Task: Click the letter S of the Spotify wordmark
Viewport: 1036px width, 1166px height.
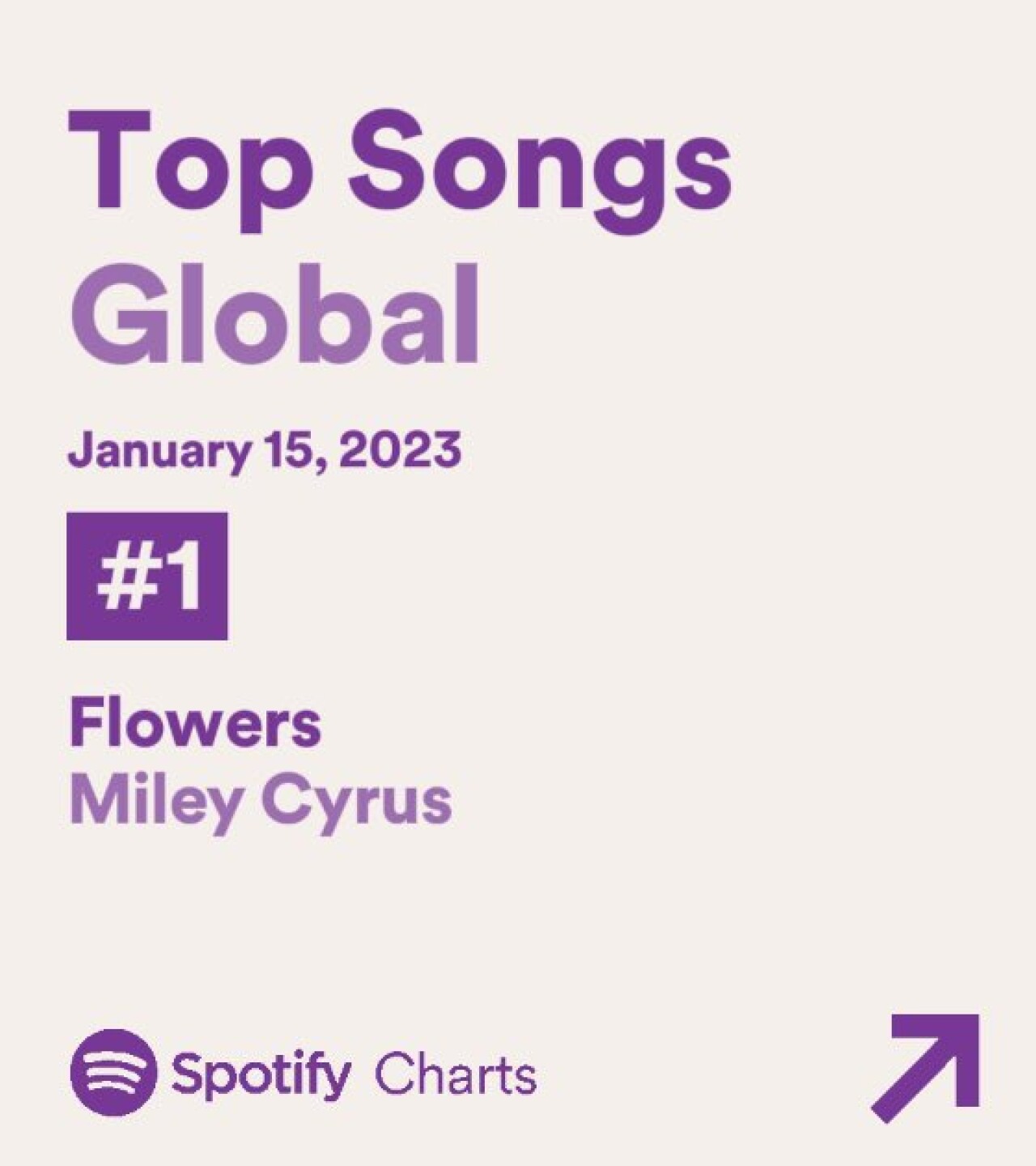Action: (185, 1074)
